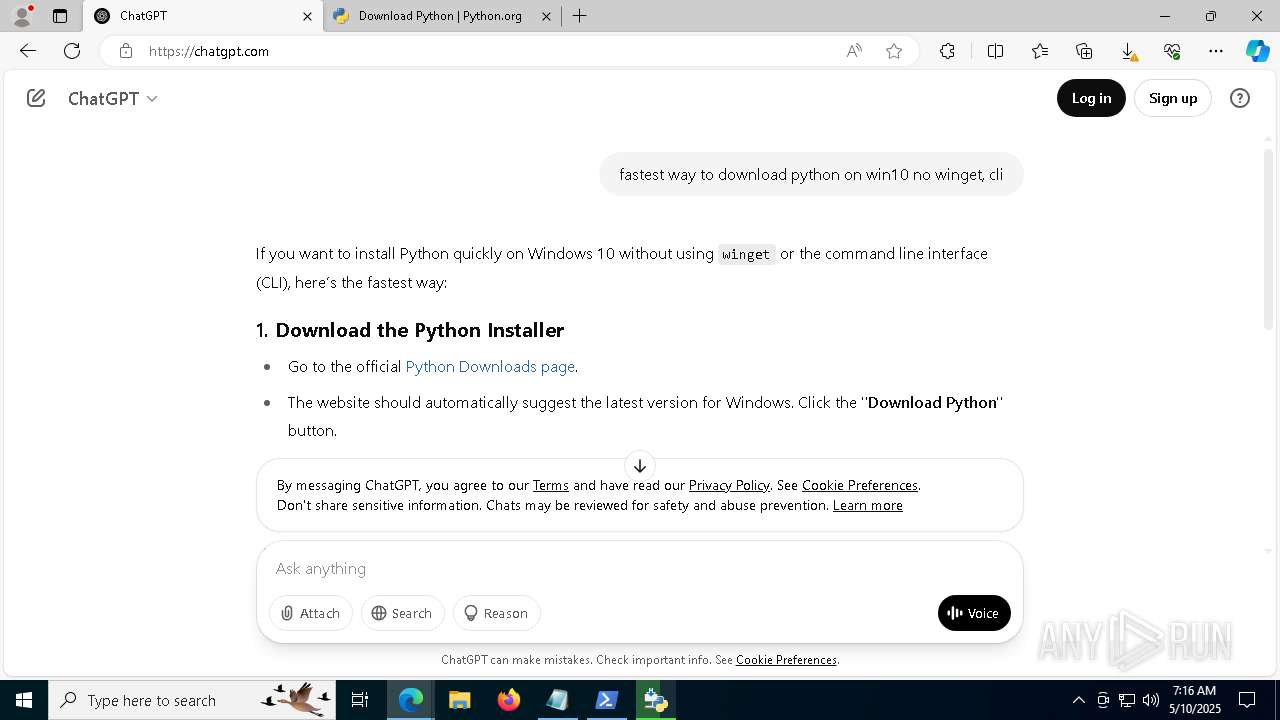Open the Terms link
Screen dimensions: 1280x720
point(551,485)
